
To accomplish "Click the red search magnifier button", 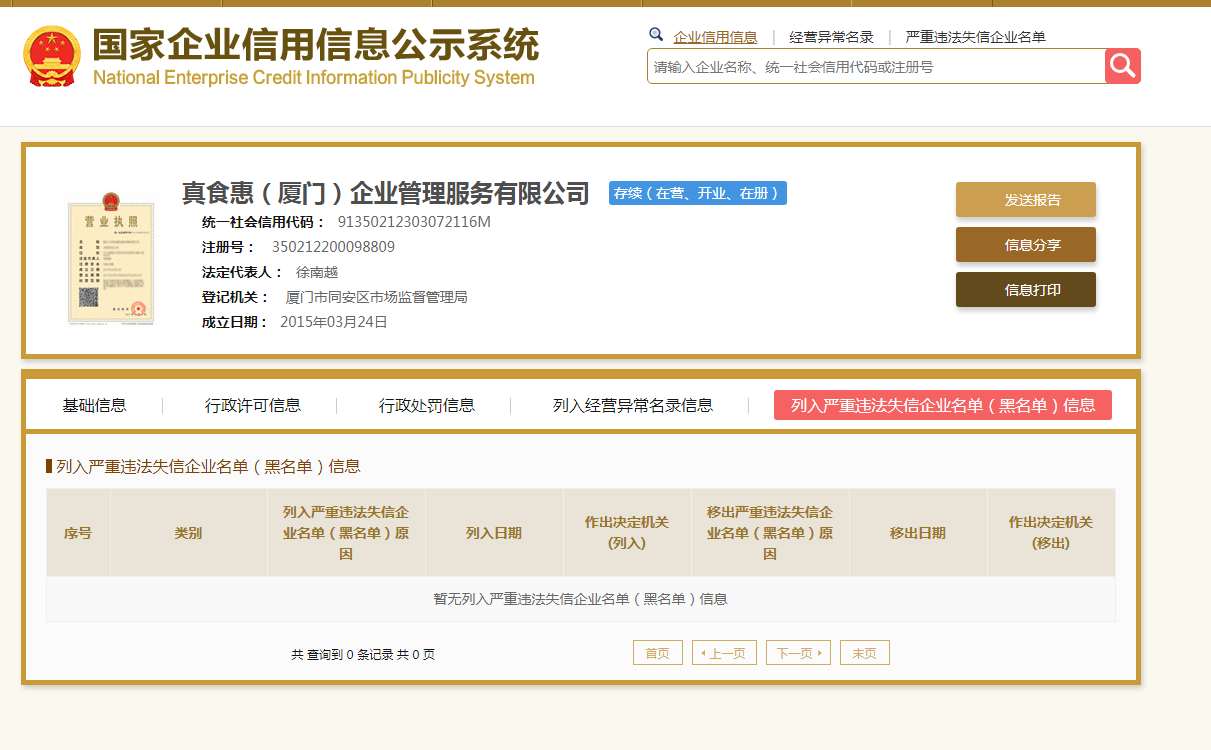I will coord(1122,66).
